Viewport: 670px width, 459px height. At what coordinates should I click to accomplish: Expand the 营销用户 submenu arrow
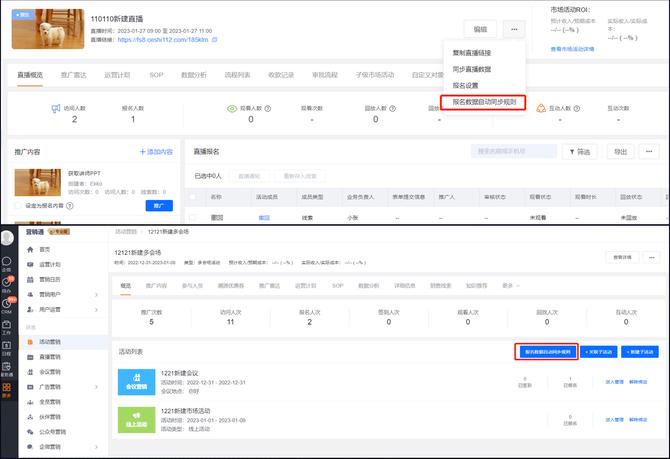tap(95, 295)
